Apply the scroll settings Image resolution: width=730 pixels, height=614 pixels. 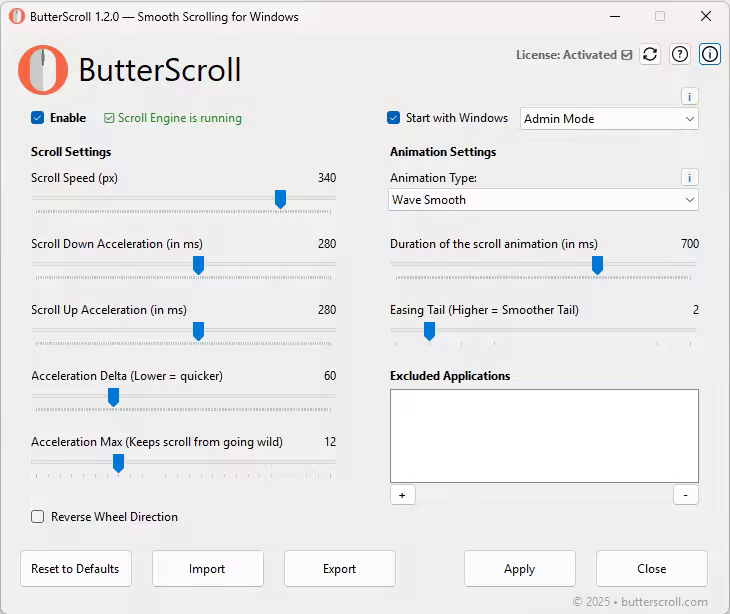(519, 569)
